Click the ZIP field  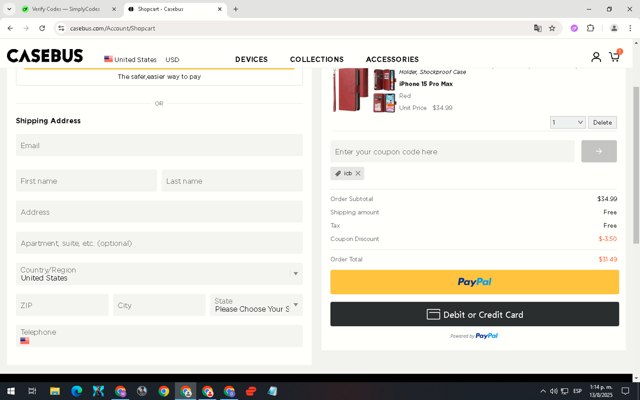coord(62,305)
